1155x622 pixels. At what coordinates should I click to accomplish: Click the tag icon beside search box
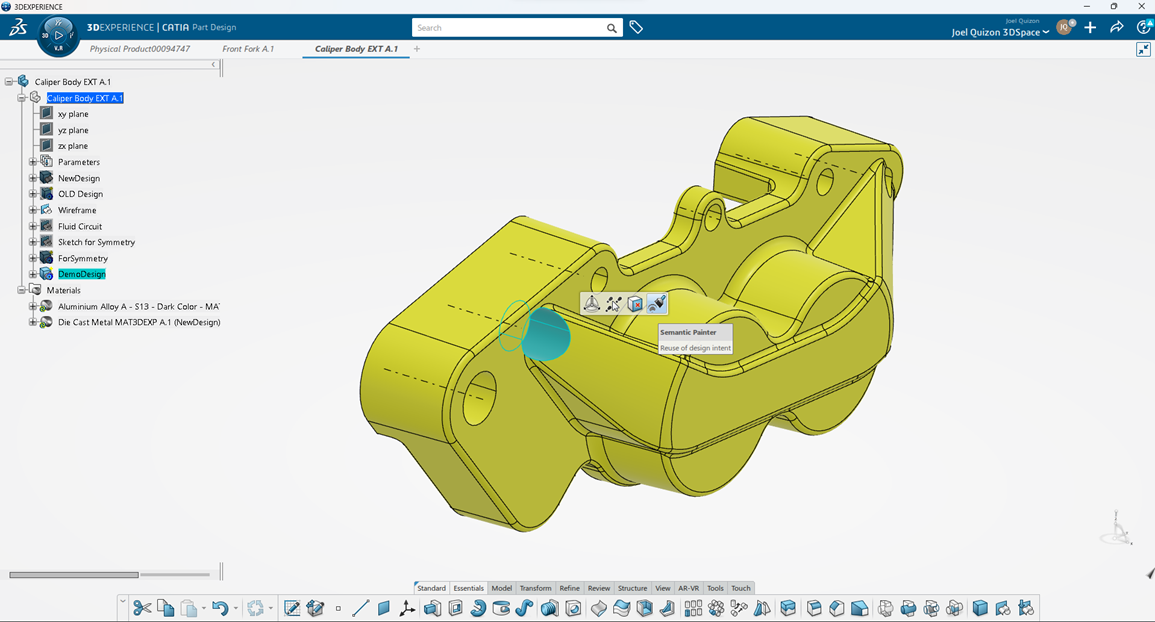pyautogui.click(x=636, y=28)
